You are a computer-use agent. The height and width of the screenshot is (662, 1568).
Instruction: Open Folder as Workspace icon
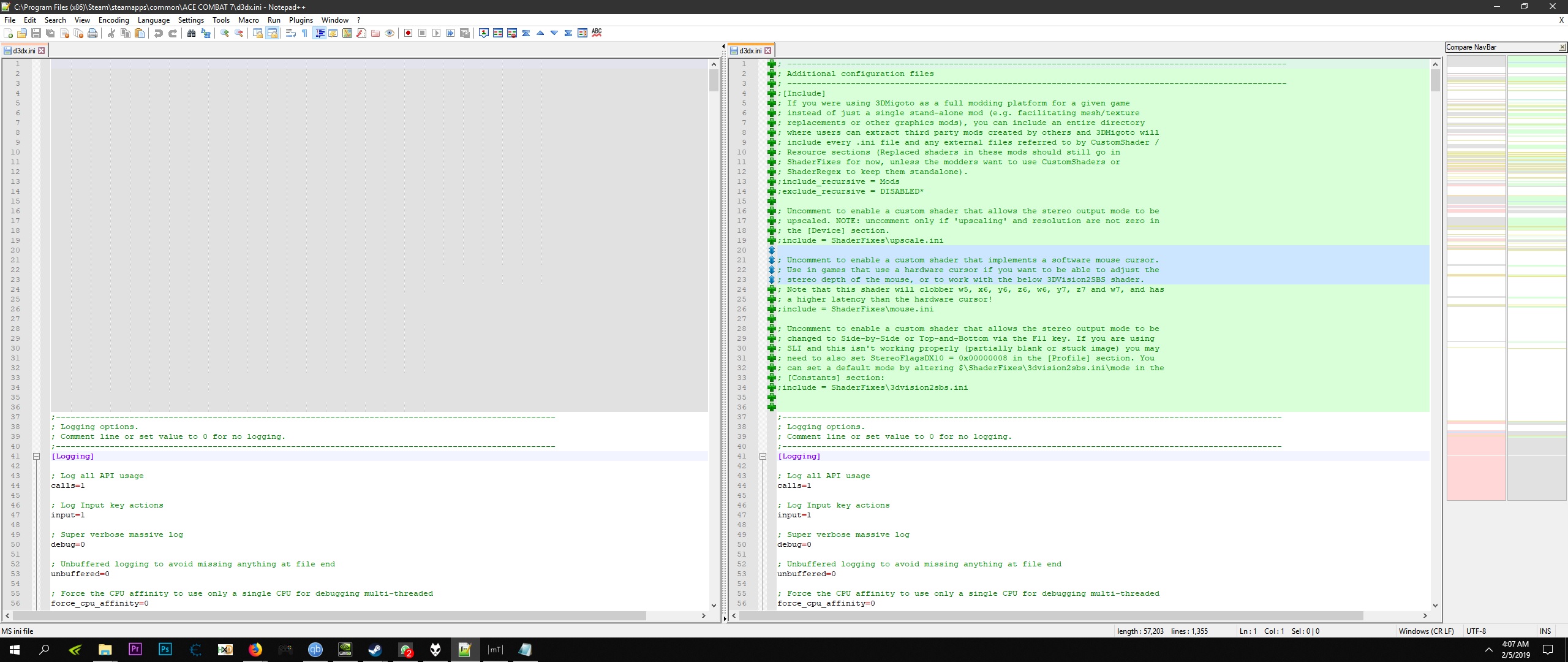click(x=375, y=33)
